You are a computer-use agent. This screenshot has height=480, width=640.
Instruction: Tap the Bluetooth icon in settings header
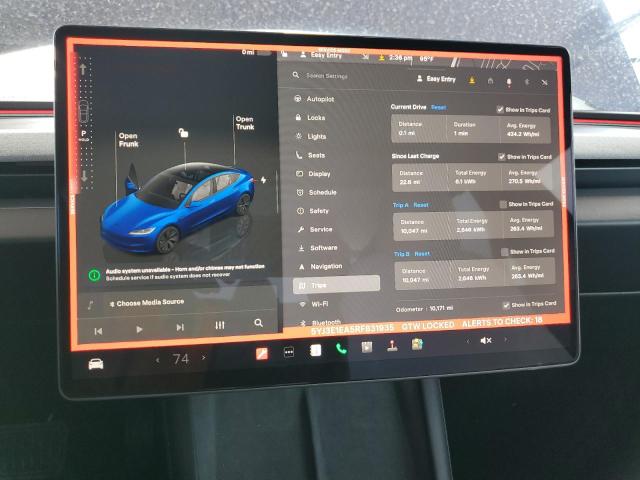coord(527,82)
